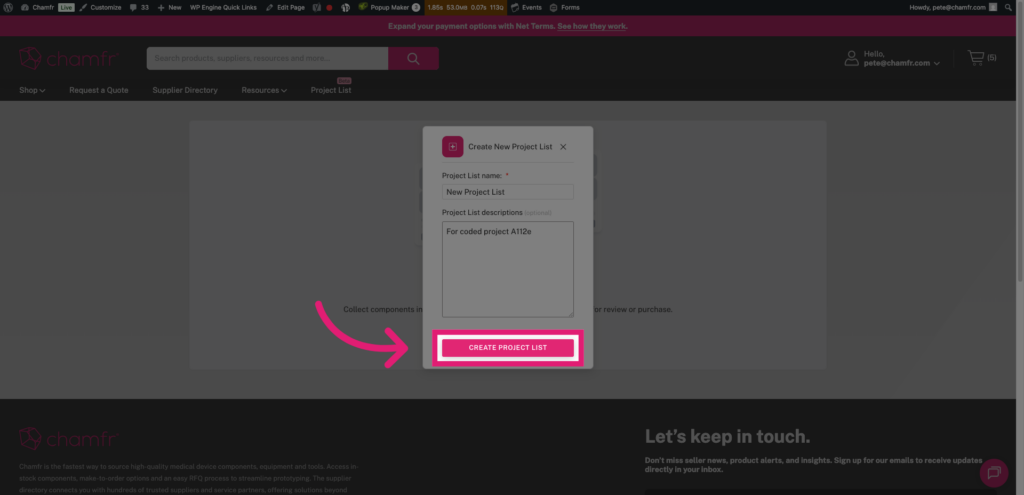Click the Yoast SEO icon in admin bar
The width and height of the screenshot is (1024, 495).
[x=317, y=7]
